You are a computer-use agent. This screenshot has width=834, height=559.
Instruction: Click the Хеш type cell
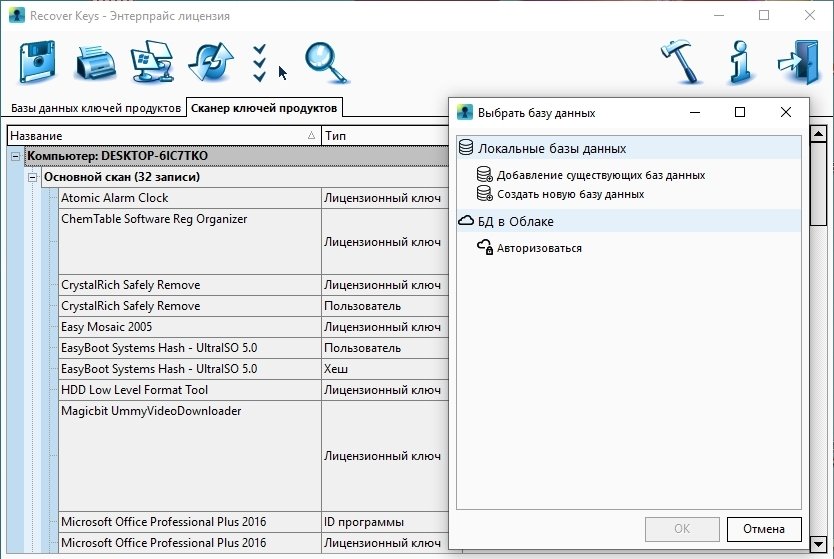click(x=385, y=369)
